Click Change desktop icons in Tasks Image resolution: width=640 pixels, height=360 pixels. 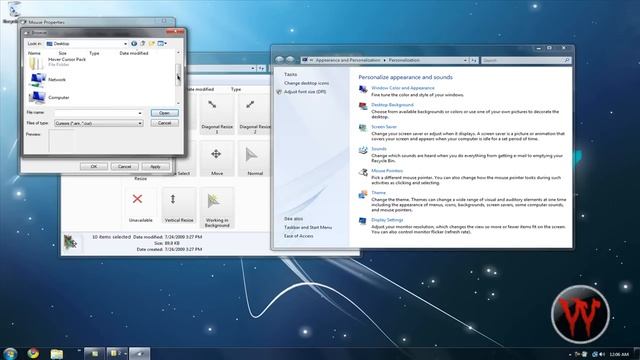tap(306, 83)
